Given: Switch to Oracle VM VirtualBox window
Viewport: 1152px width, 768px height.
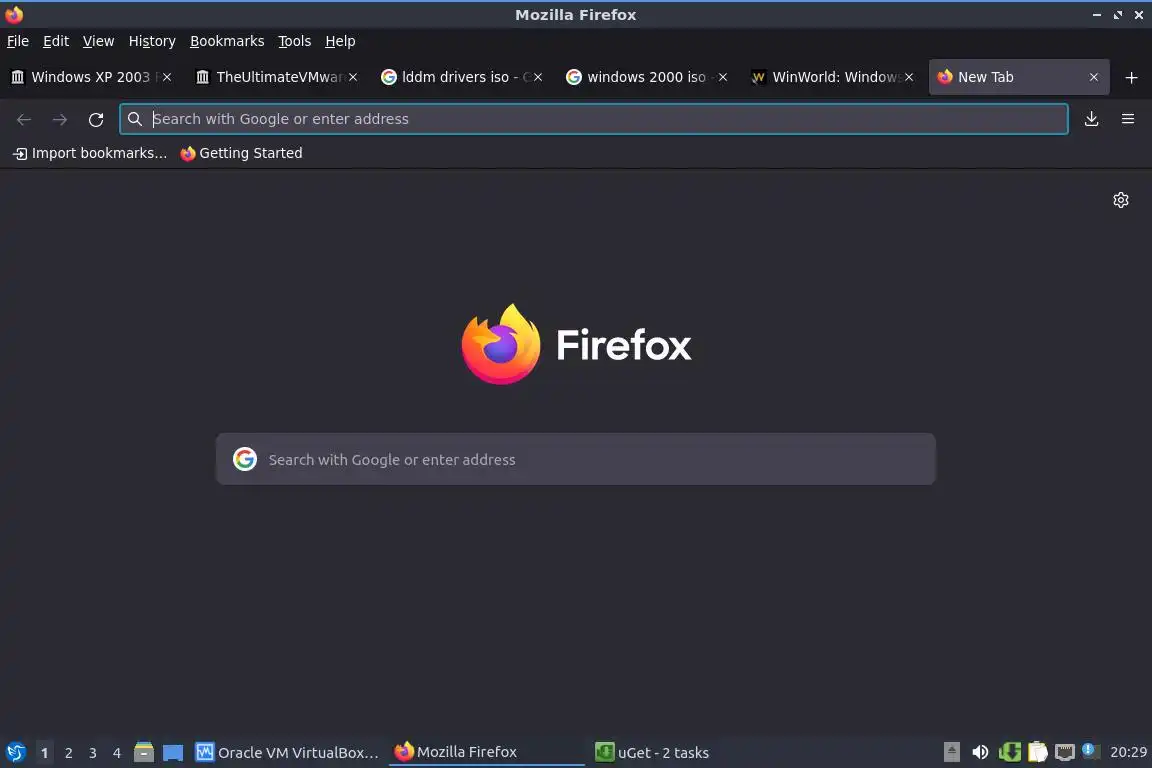Looking at the screenshot, I should point(287,753).
